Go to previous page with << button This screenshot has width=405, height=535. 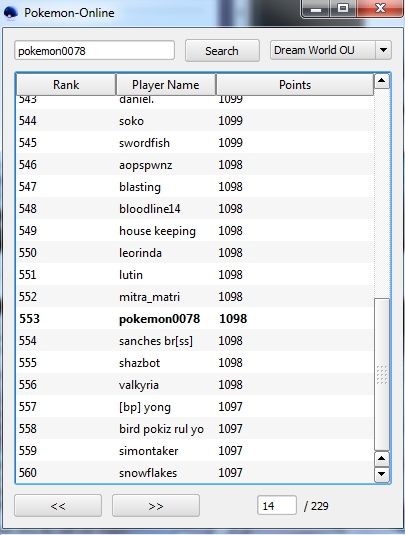[58, 505]
